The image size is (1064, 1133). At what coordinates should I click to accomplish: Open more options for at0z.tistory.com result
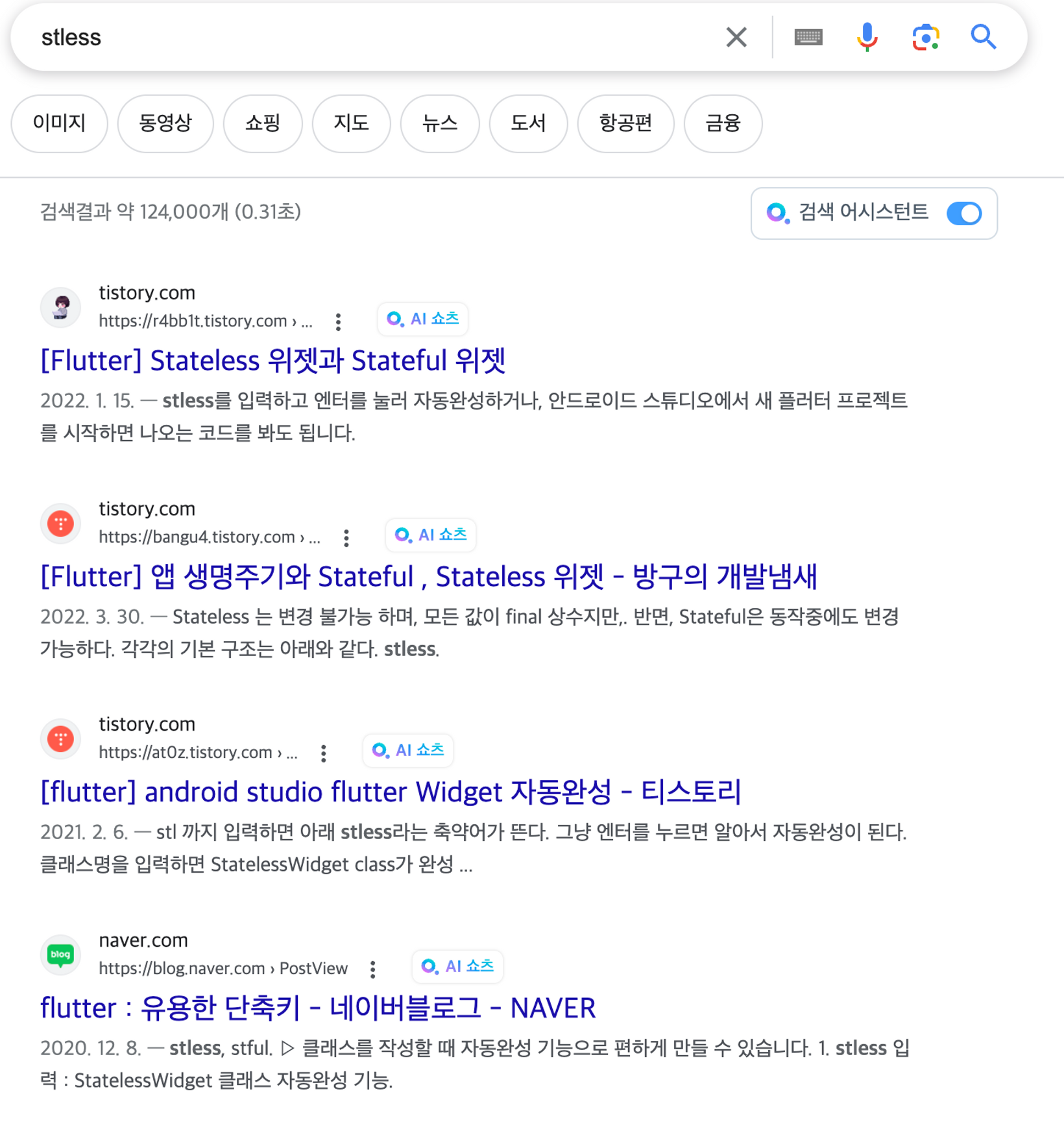tap(324, 753)
